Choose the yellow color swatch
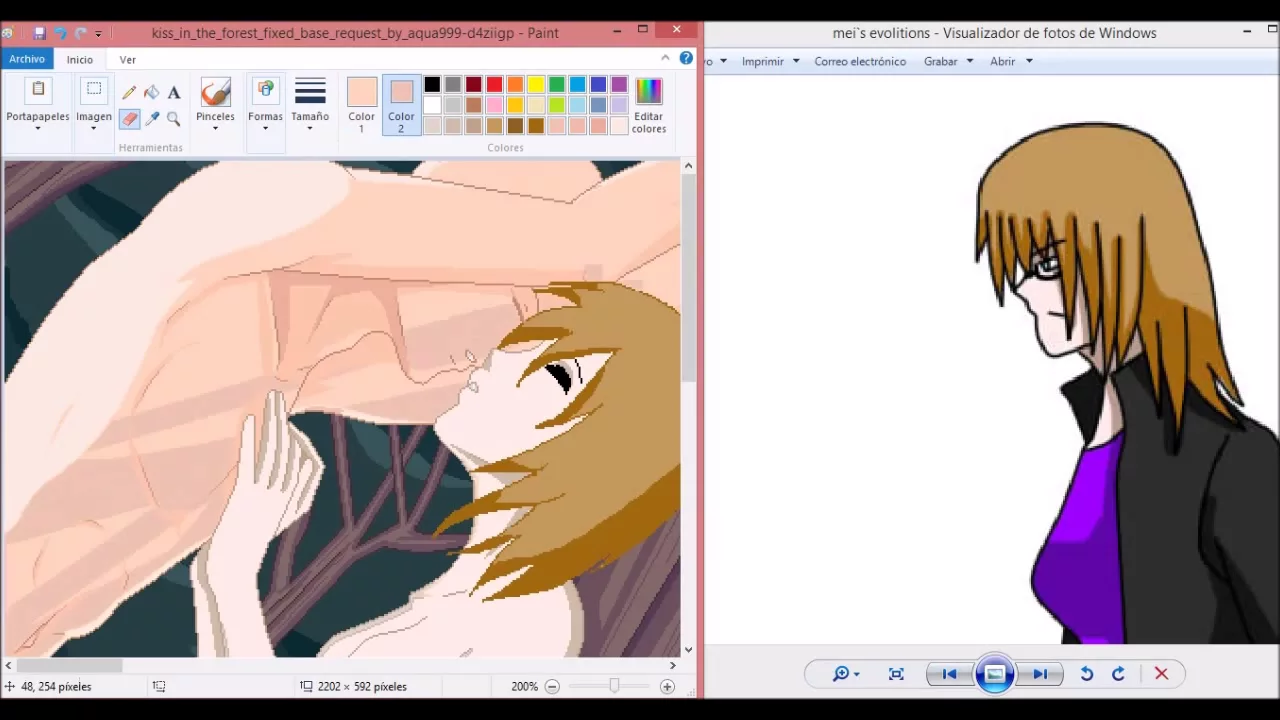 [x=536, y=85]
